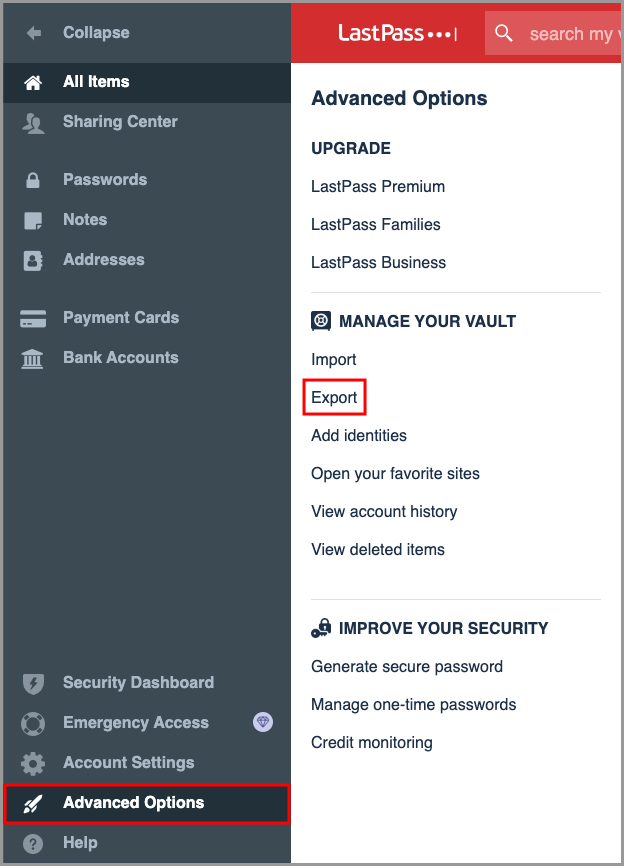Click the Emergency Access lifebuoy icon
Screen dimensions: 624x866
coord(33,723)
